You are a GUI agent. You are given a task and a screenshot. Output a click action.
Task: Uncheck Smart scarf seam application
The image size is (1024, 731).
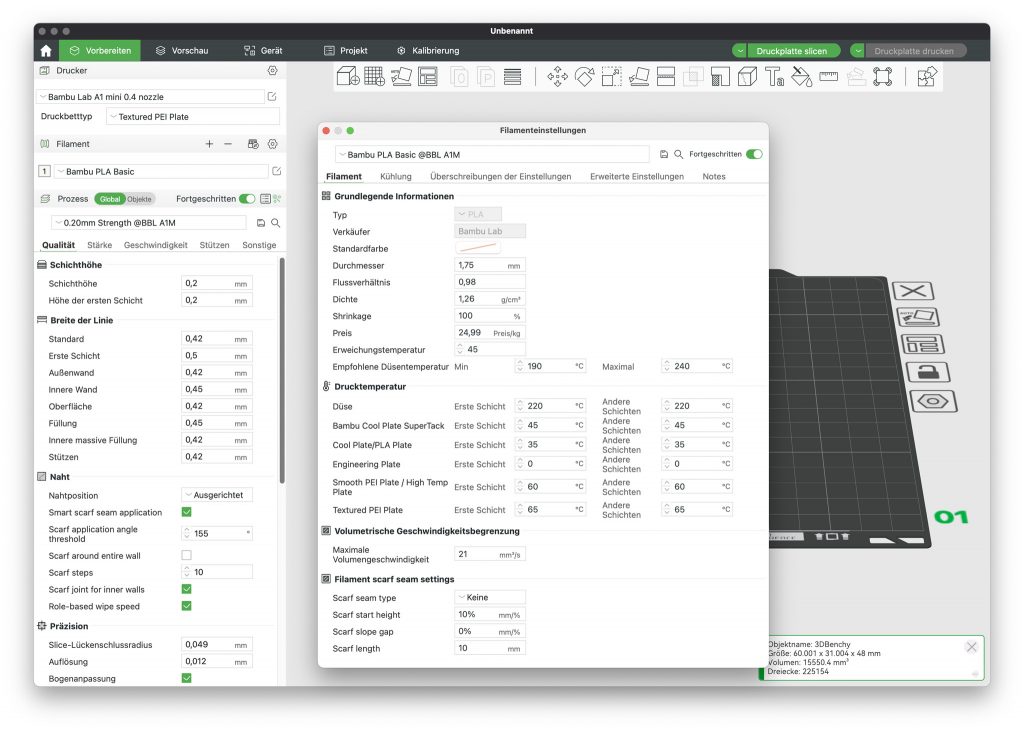click(x=186, y=512)
